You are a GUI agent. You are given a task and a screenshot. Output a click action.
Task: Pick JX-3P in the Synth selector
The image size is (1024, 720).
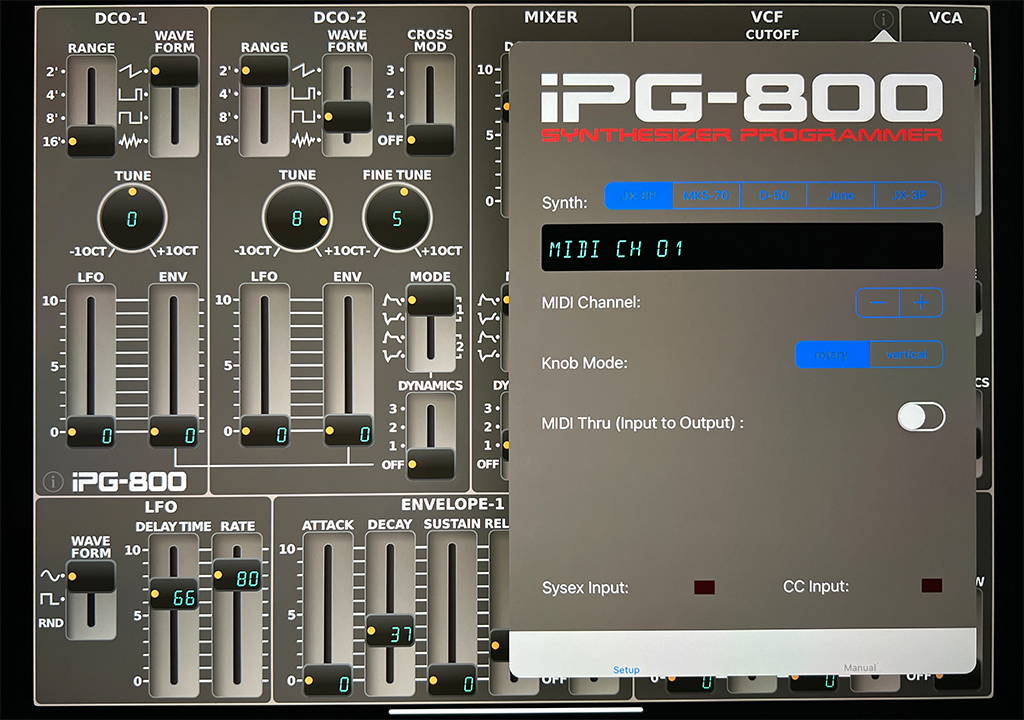tap(907, 195)
